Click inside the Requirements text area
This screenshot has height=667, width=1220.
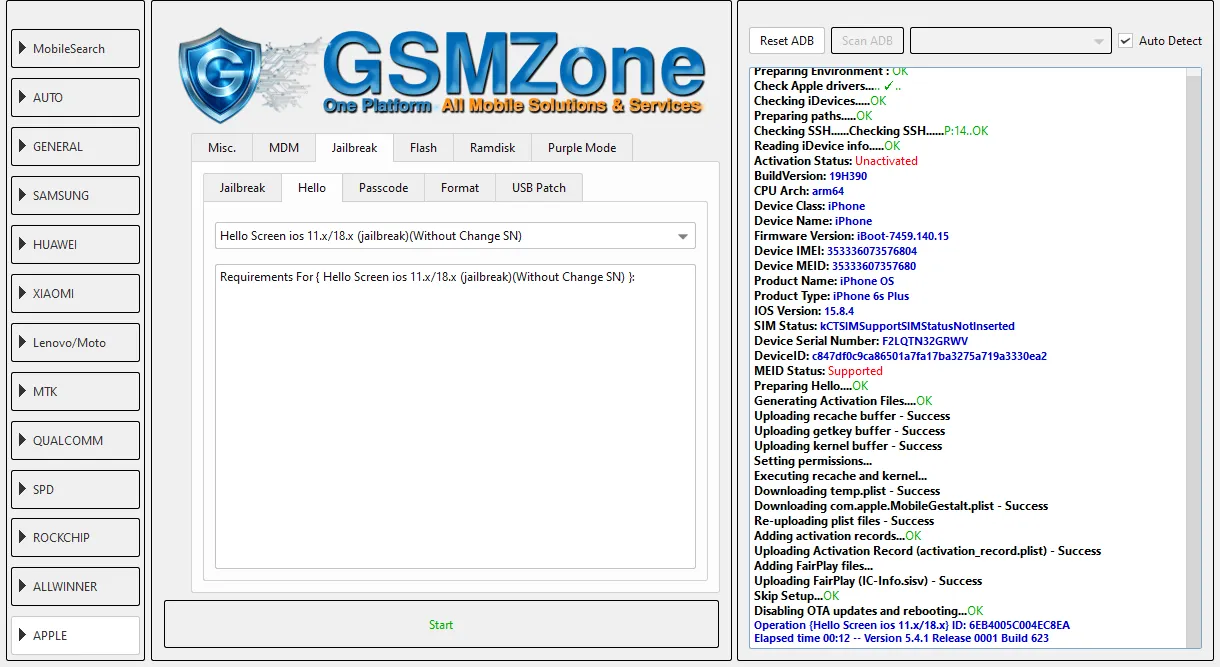(455, 420)
